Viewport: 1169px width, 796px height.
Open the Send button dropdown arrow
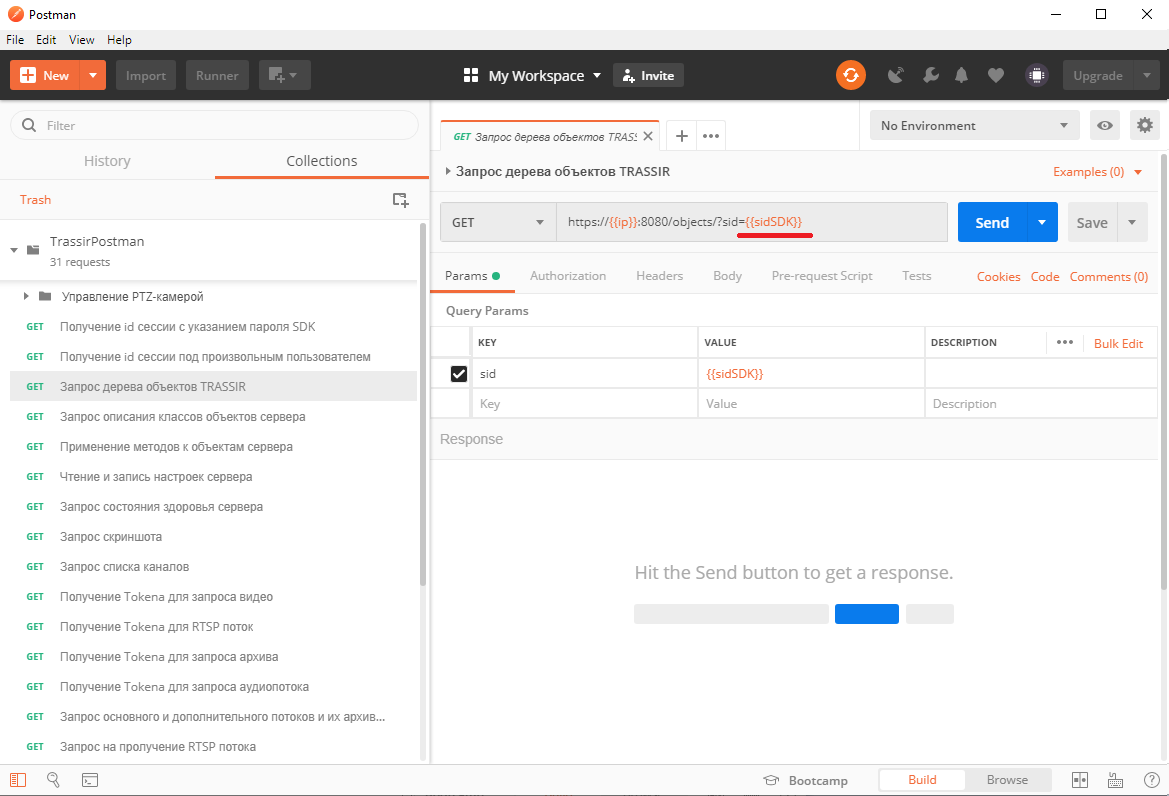[1042, 222]
